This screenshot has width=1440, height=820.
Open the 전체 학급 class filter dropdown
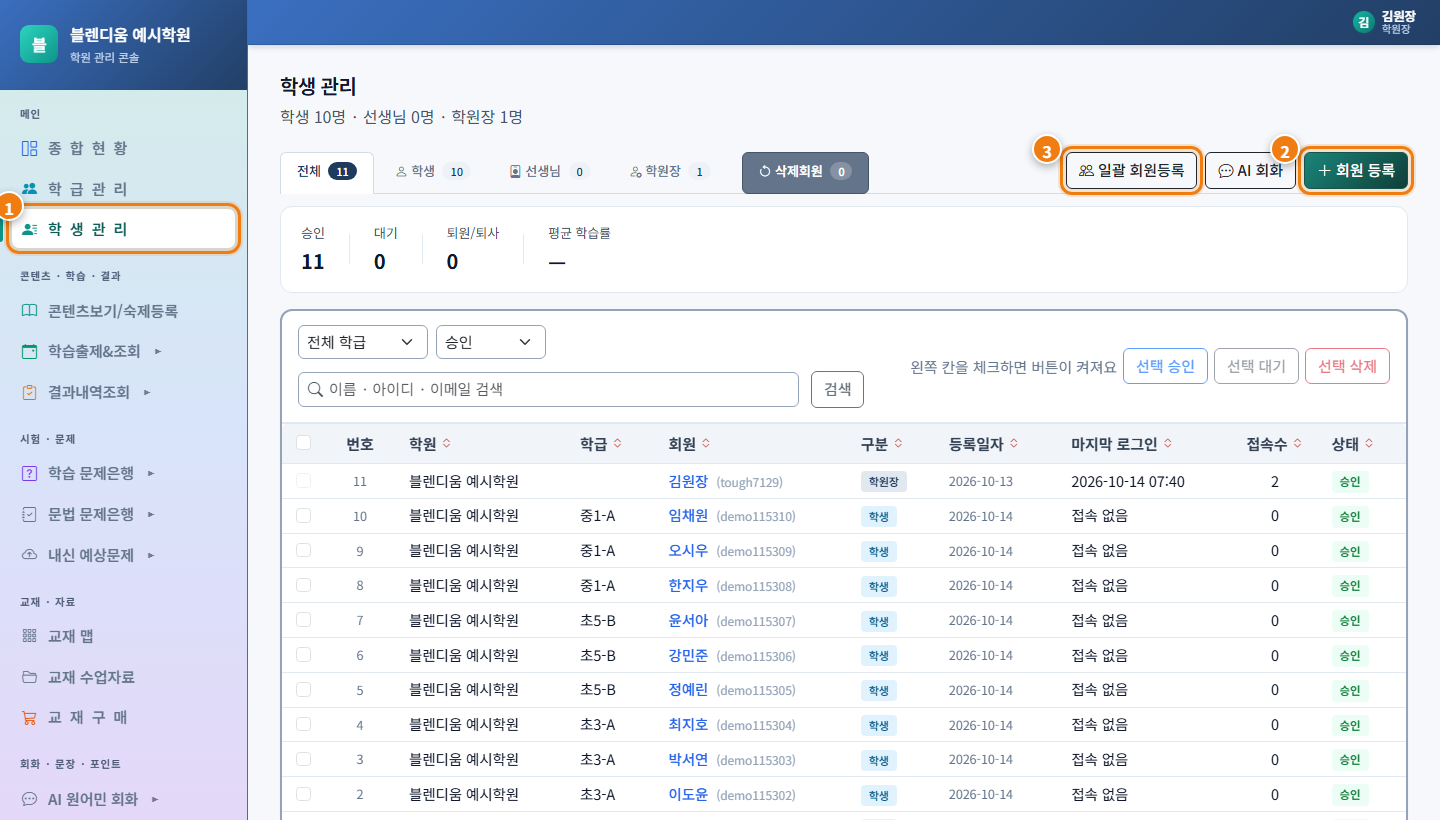click(363, 342)
